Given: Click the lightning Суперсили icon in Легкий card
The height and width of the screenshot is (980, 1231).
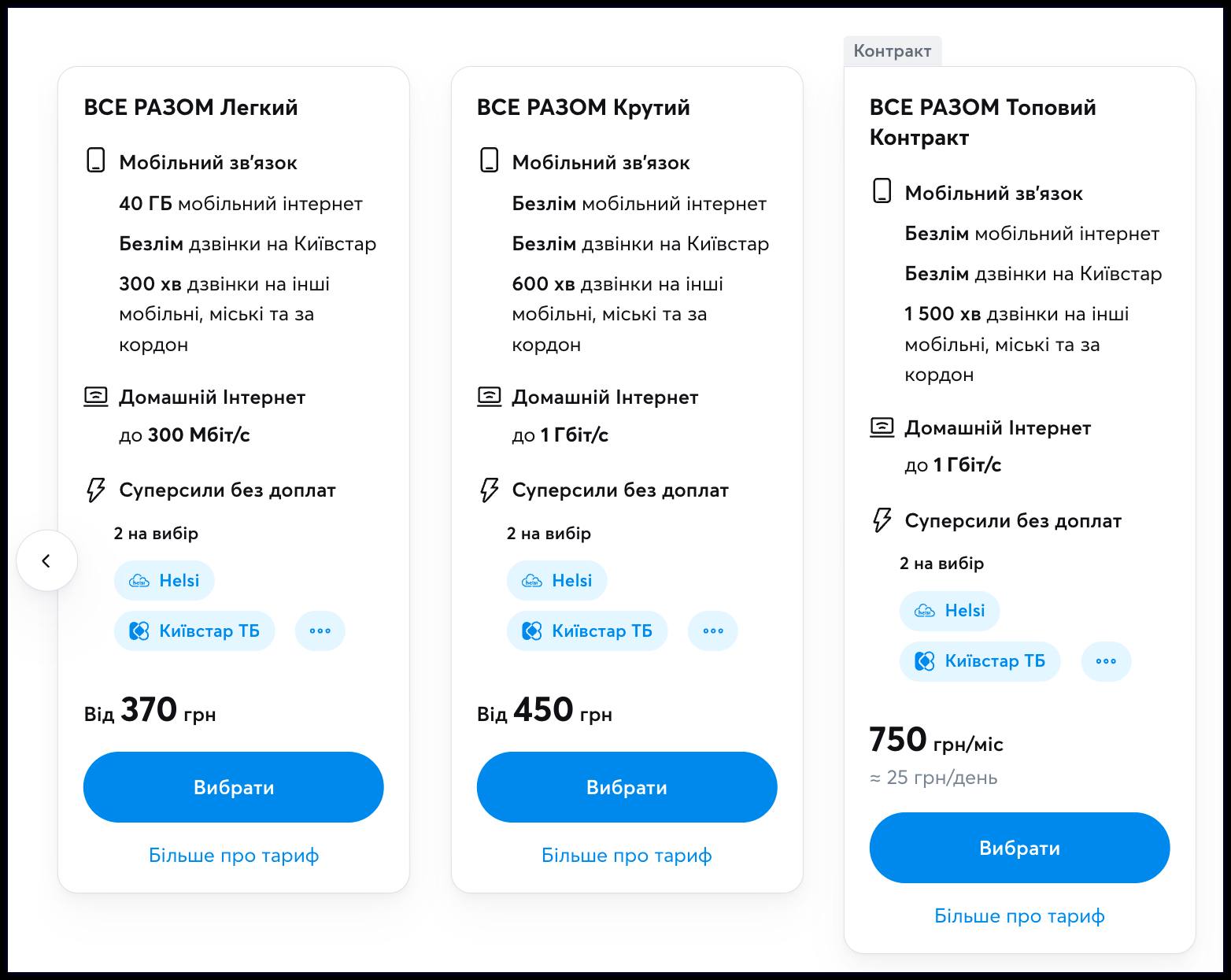Looking at the screenshot, I should (x=95, y=490).
